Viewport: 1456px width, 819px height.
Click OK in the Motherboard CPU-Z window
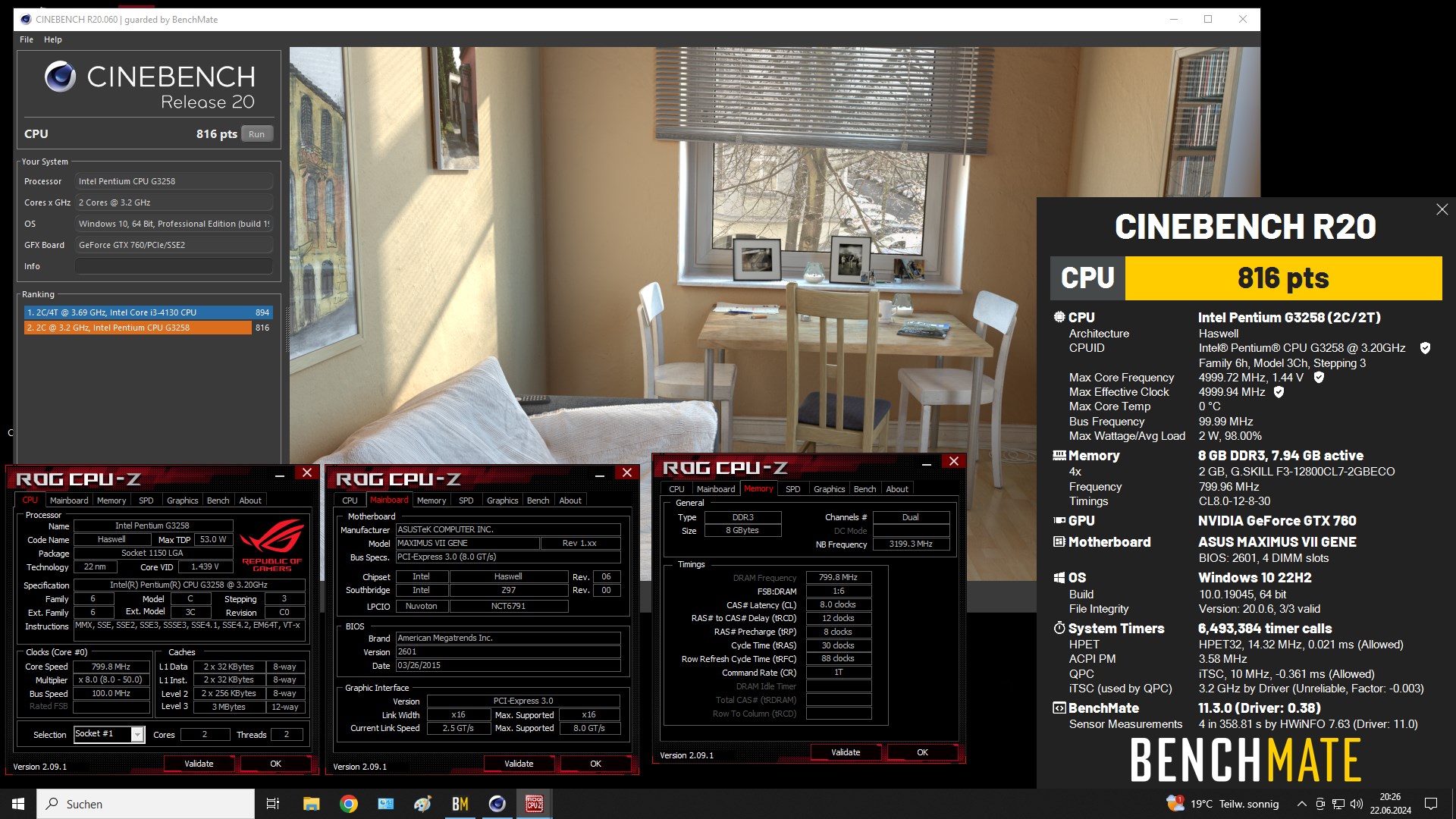click(x=596, y=764)
